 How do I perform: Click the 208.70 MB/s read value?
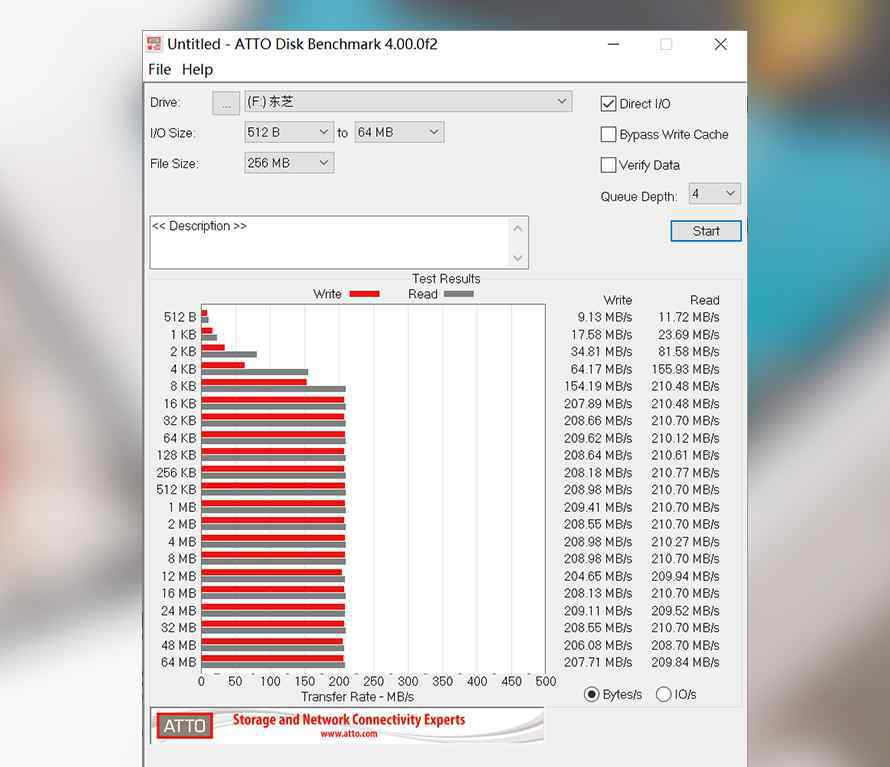tap(685, 645)
